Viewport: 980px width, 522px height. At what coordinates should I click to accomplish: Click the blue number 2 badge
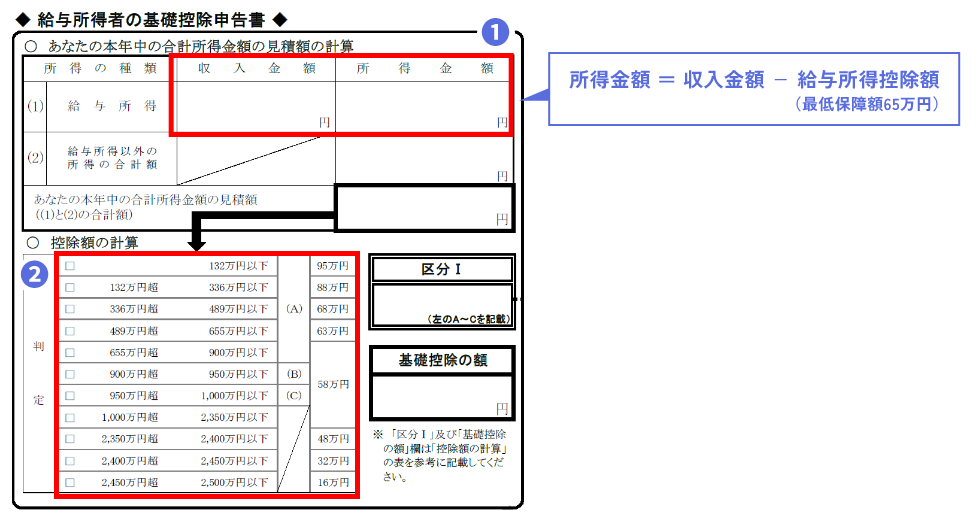36,273
